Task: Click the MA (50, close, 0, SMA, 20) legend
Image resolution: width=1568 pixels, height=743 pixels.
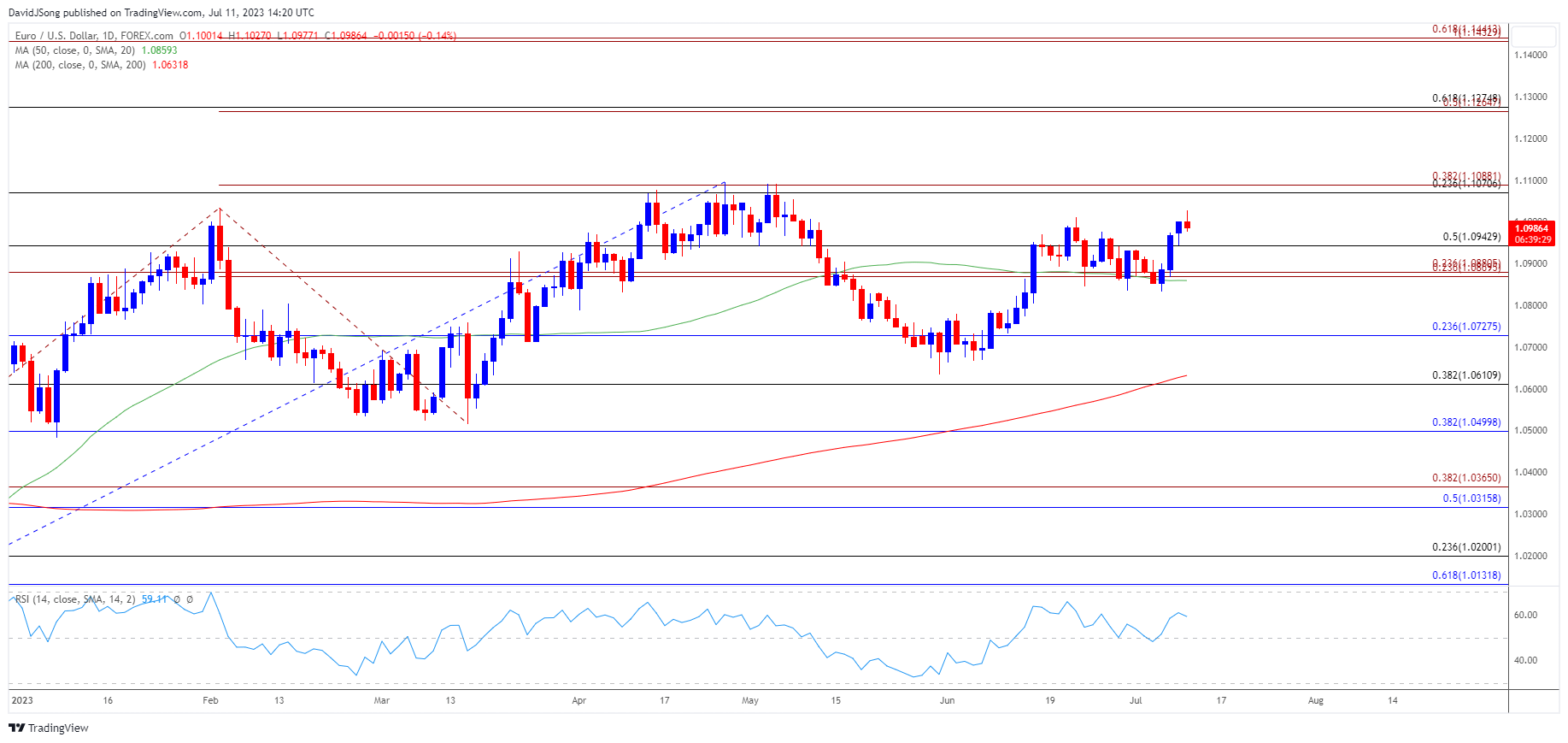Action: pos(75,50)
